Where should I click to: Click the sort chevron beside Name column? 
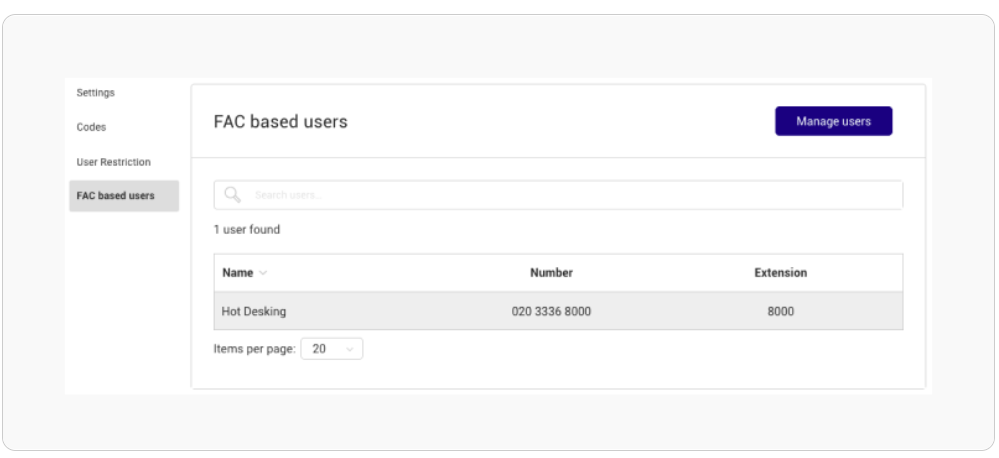coord(262,273)
